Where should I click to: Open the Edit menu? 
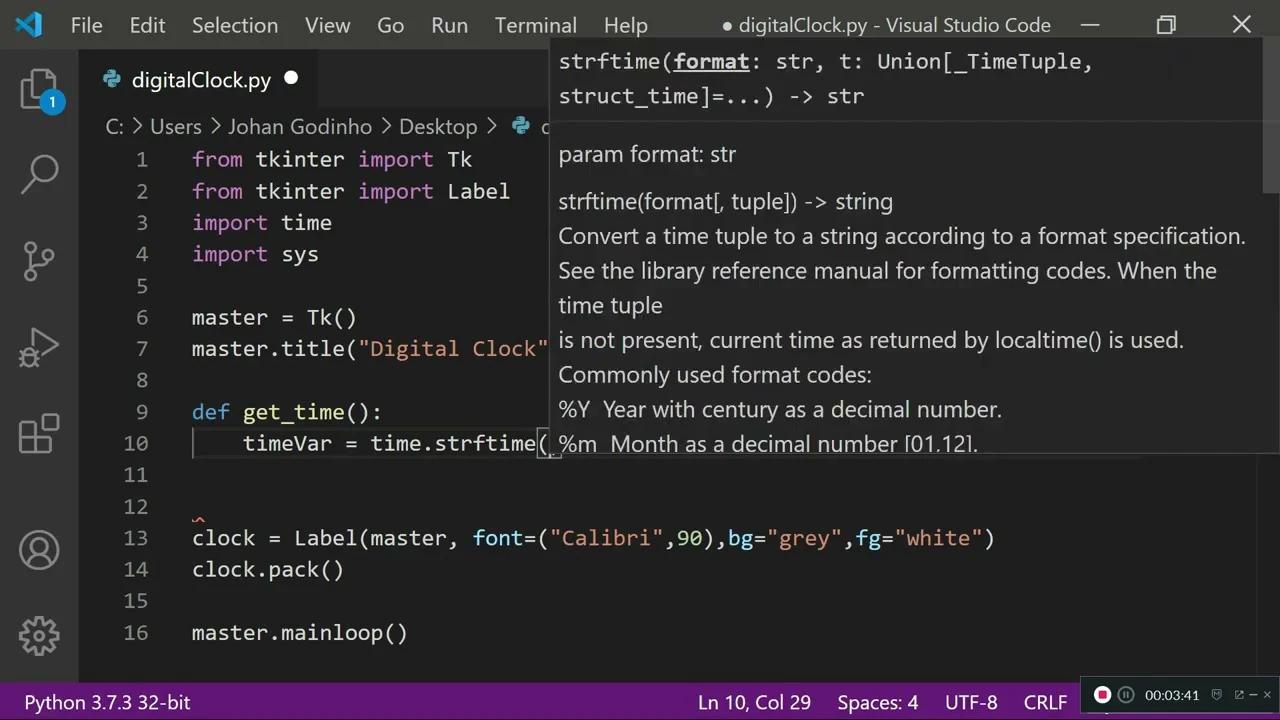pos(147,25)
